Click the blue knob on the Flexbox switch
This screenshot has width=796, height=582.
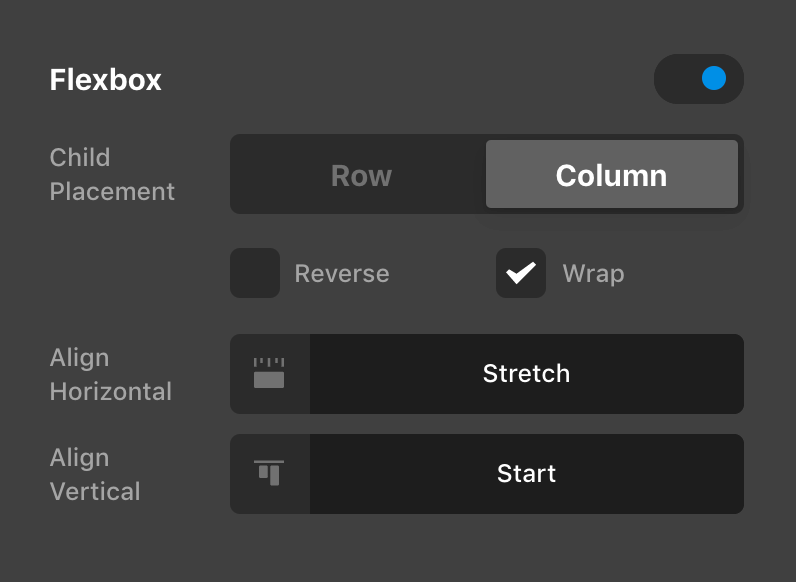[714, 79]
